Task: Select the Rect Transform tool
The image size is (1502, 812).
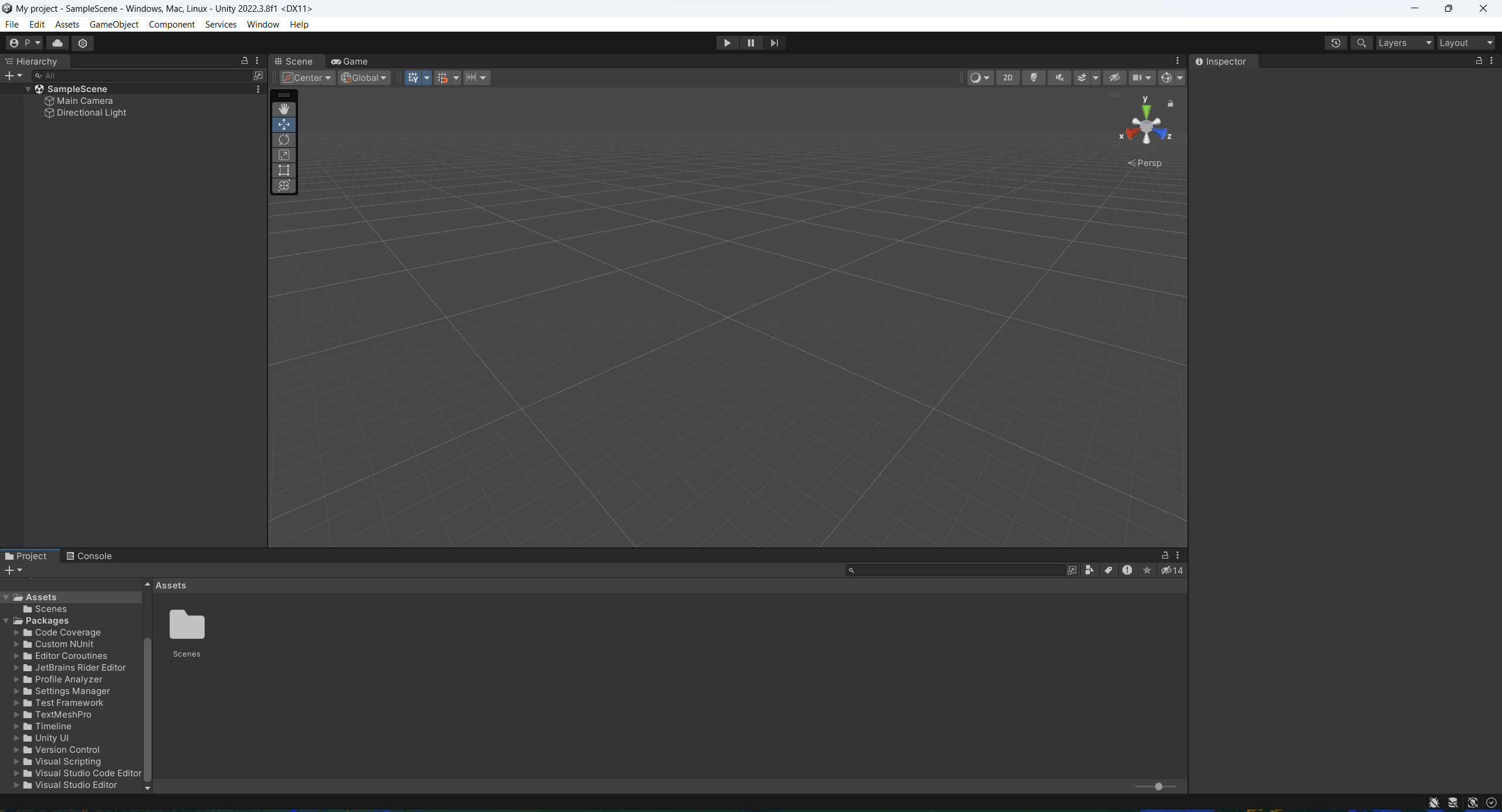Action: [284, 170]
